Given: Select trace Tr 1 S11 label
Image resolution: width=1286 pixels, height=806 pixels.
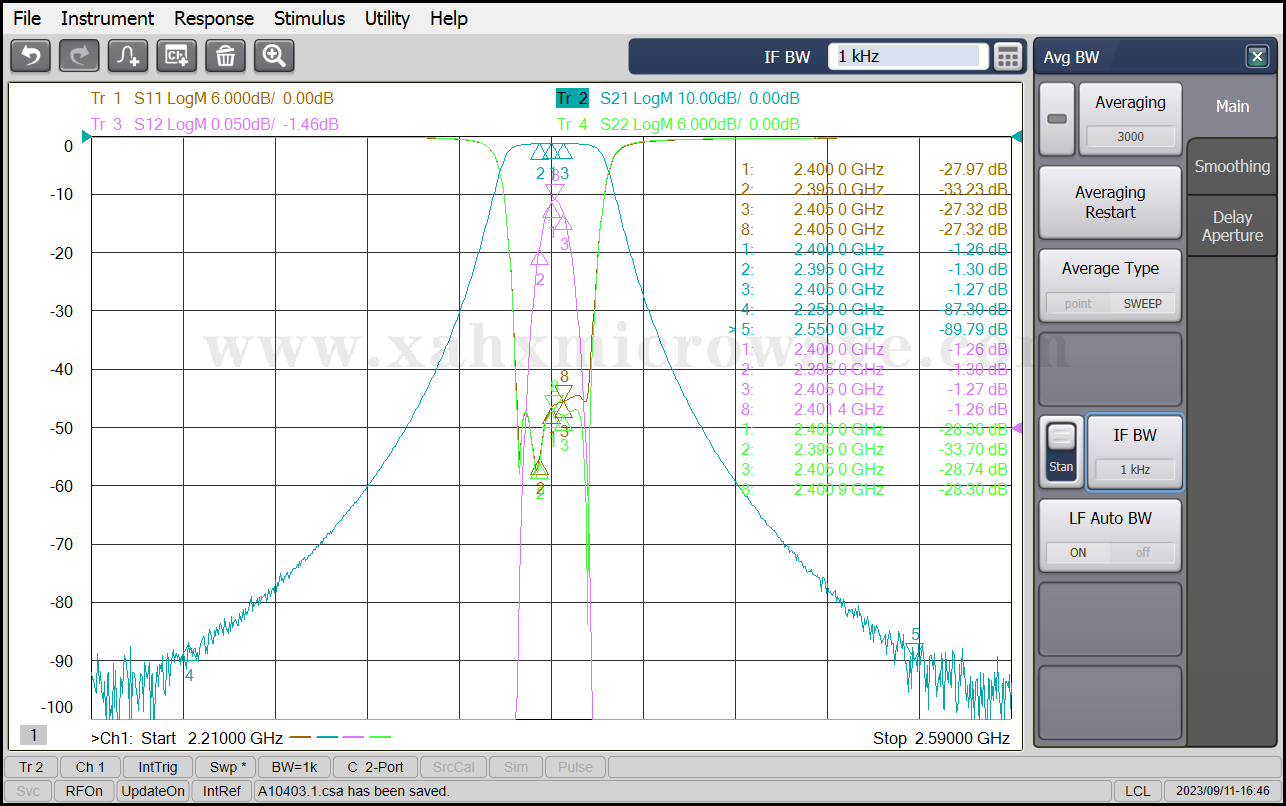Looking at the screenshot, I should point(212,98).
